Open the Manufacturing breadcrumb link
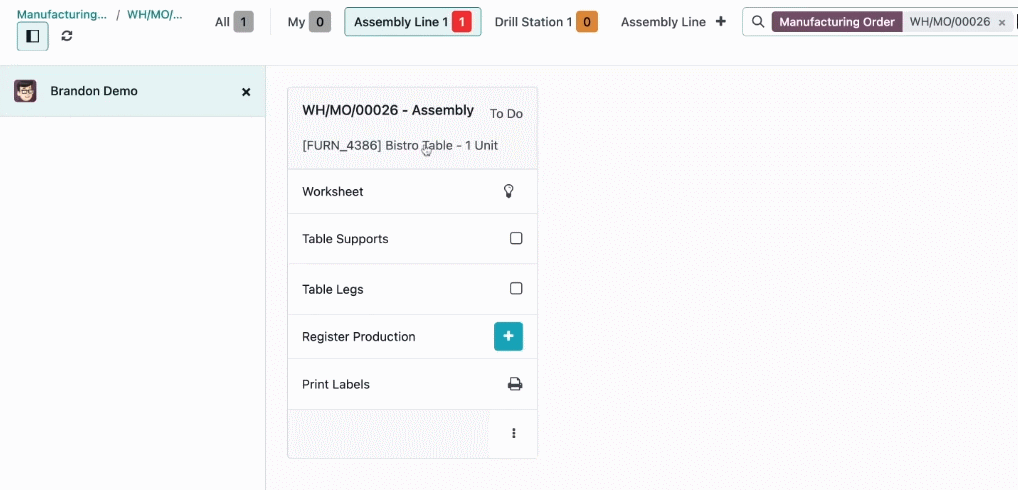 click(x=62, y=14)
